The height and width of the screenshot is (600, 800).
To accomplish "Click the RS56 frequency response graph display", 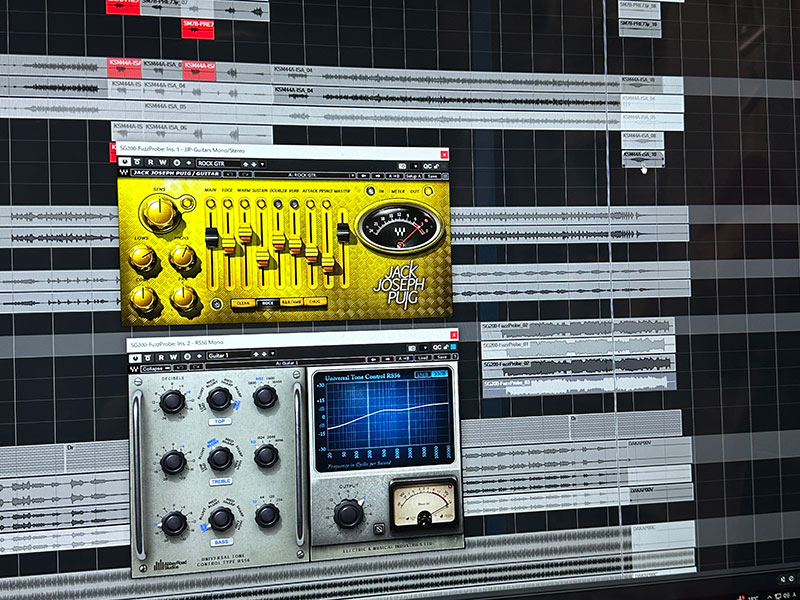I will (389, 418).
